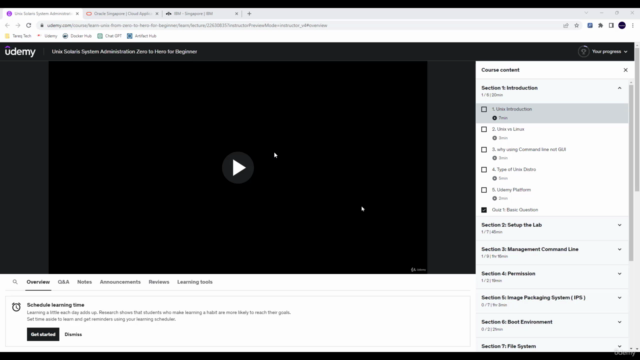Check why using Command line checkbox
Image resolution: width=640 pixels, height=360 pixels.
pyautogui.click(x=484, y=149)
